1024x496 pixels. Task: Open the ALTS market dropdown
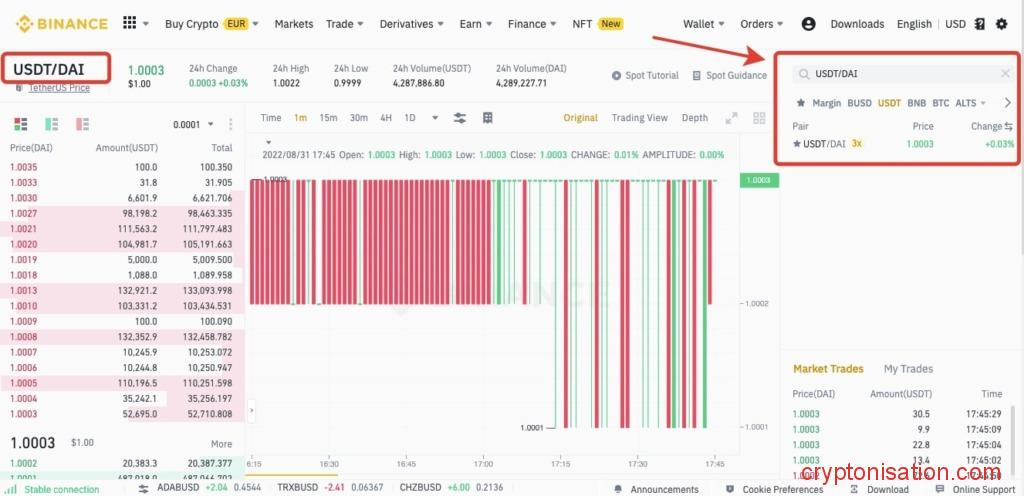click(970, 103)
